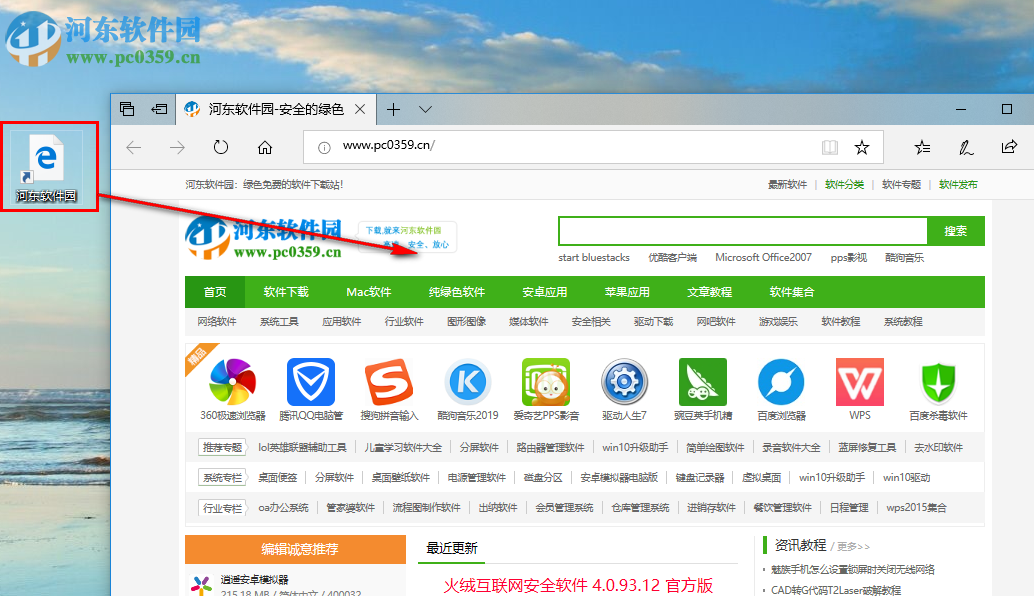
Task: Open the tab preview dropdown chevron
Action: pos(425,109)
